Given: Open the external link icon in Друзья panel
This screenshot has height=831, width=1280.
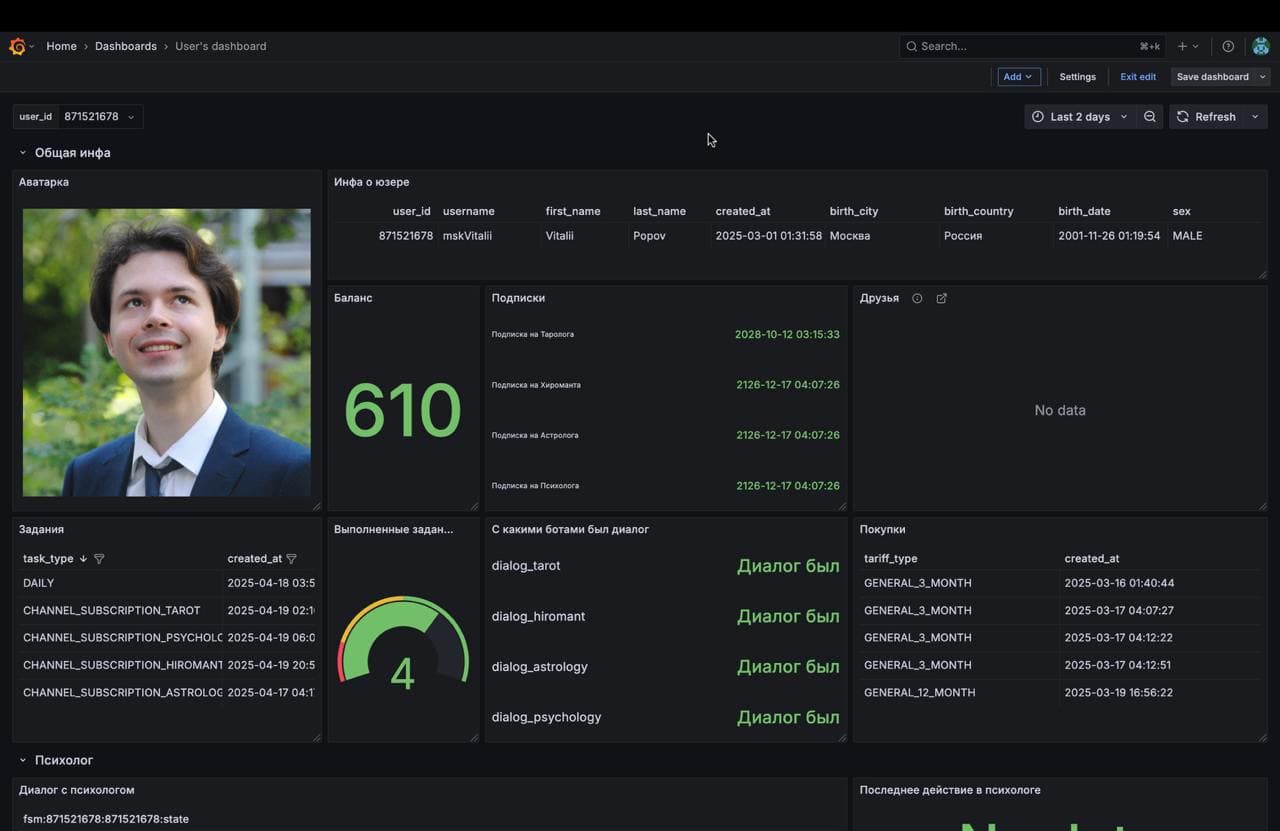Looking at the screenshot, I should (941, 298).
